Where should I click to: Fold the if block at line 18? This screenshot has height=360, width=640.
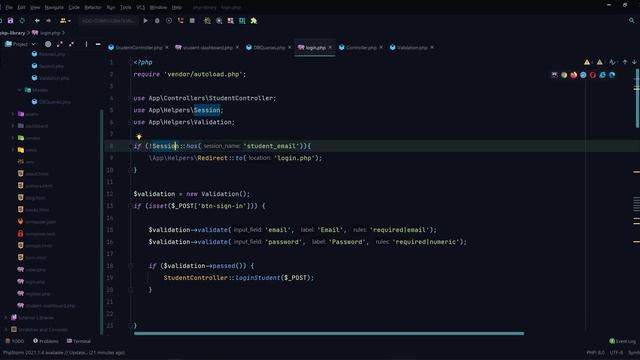[131, 266]
